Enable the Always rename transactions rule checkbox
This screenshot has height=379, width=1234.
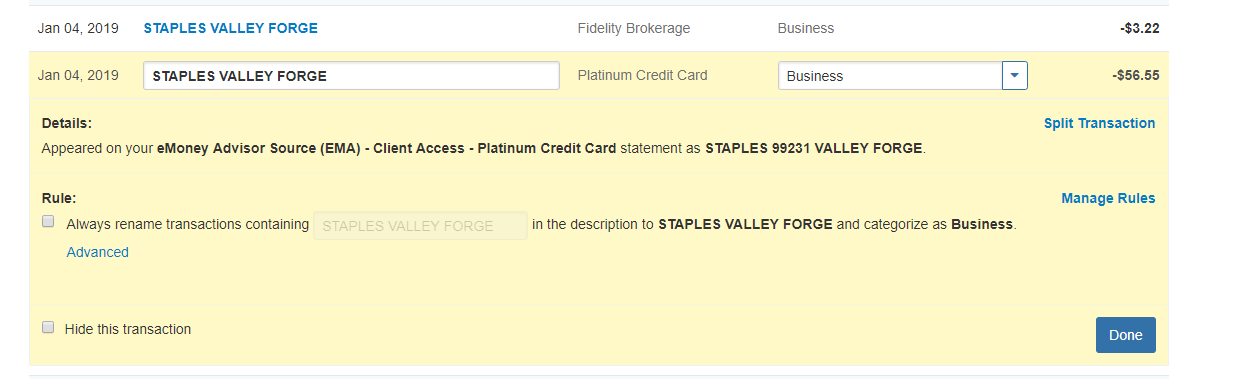coord(48,223)
